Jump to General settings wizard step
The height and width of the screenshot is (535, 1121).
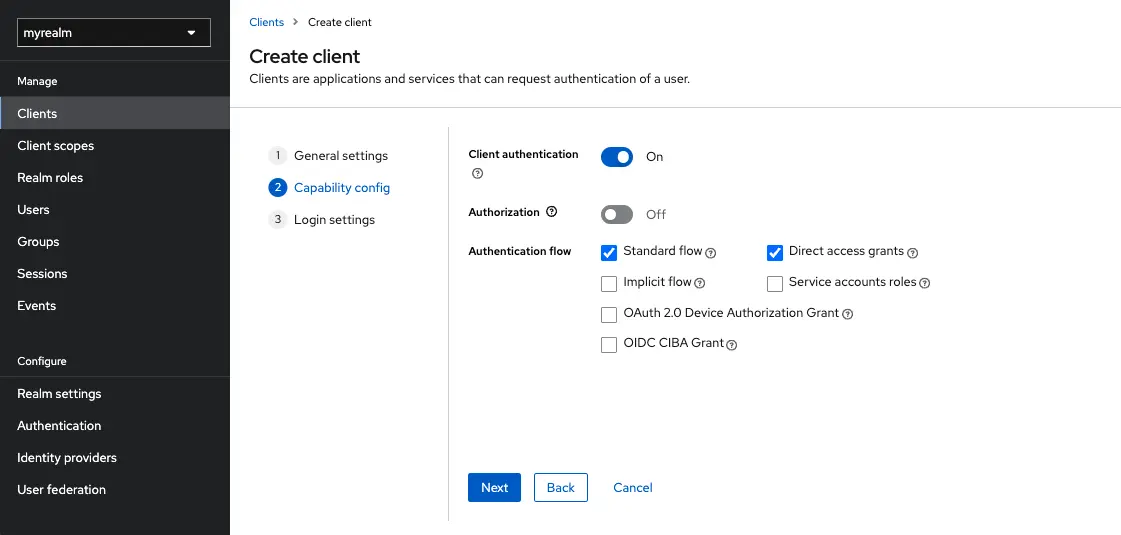click(328, 155)
